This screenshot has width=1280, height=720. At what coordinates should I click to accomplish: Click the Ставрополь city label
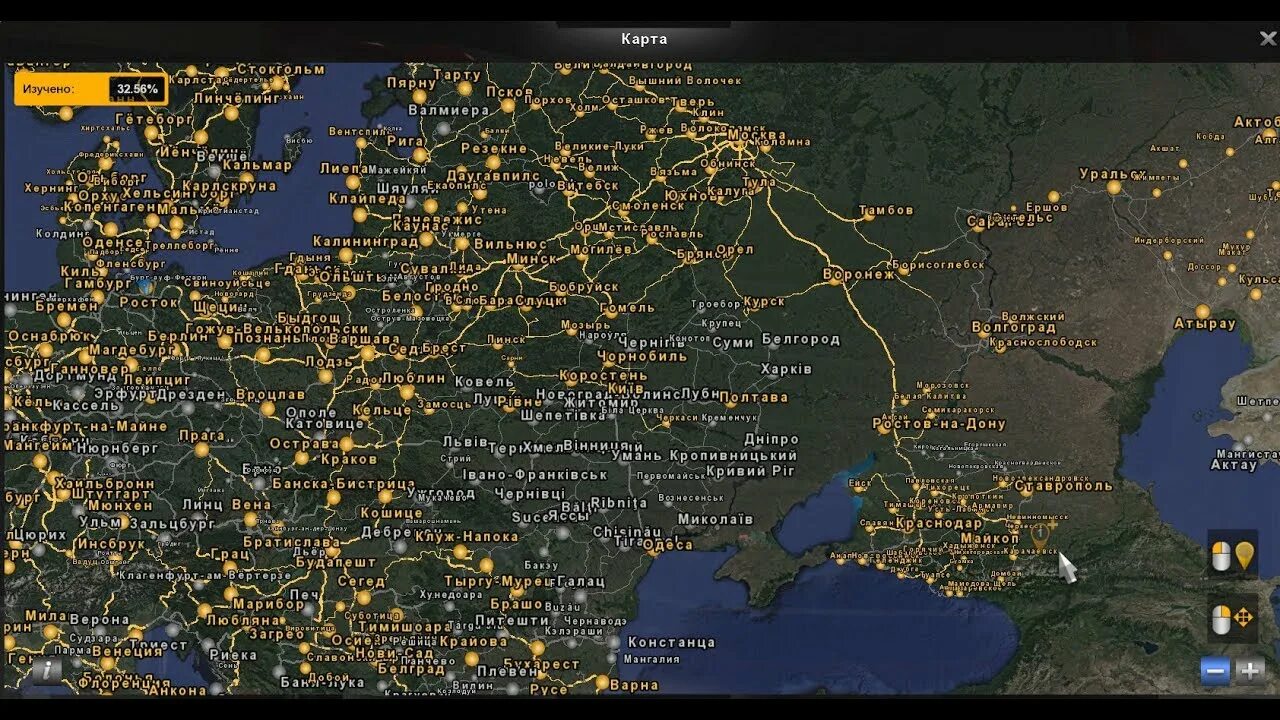[1064, 486]
